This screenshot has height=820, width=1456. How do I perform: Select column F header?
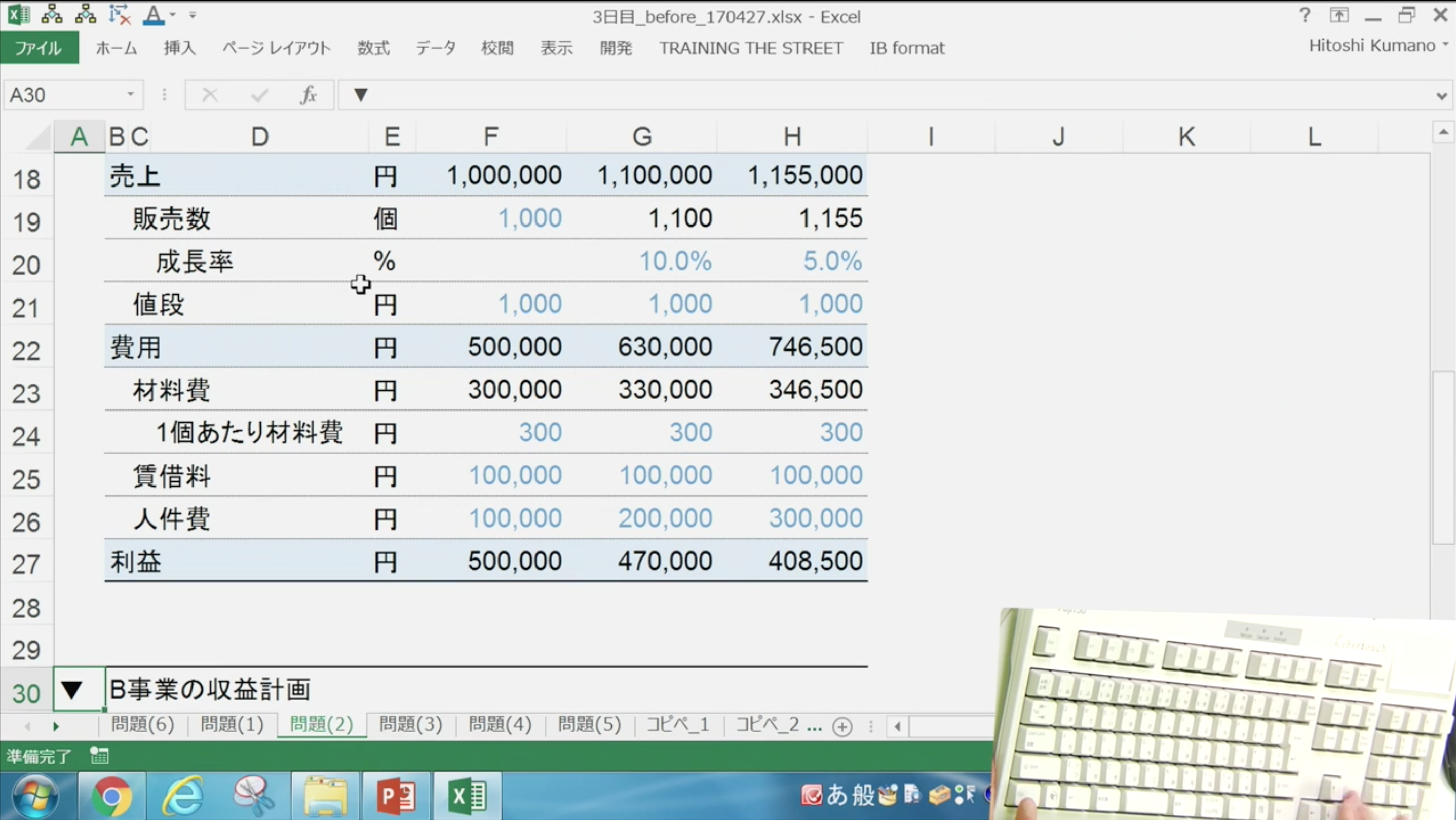click(x=490, y=137)
